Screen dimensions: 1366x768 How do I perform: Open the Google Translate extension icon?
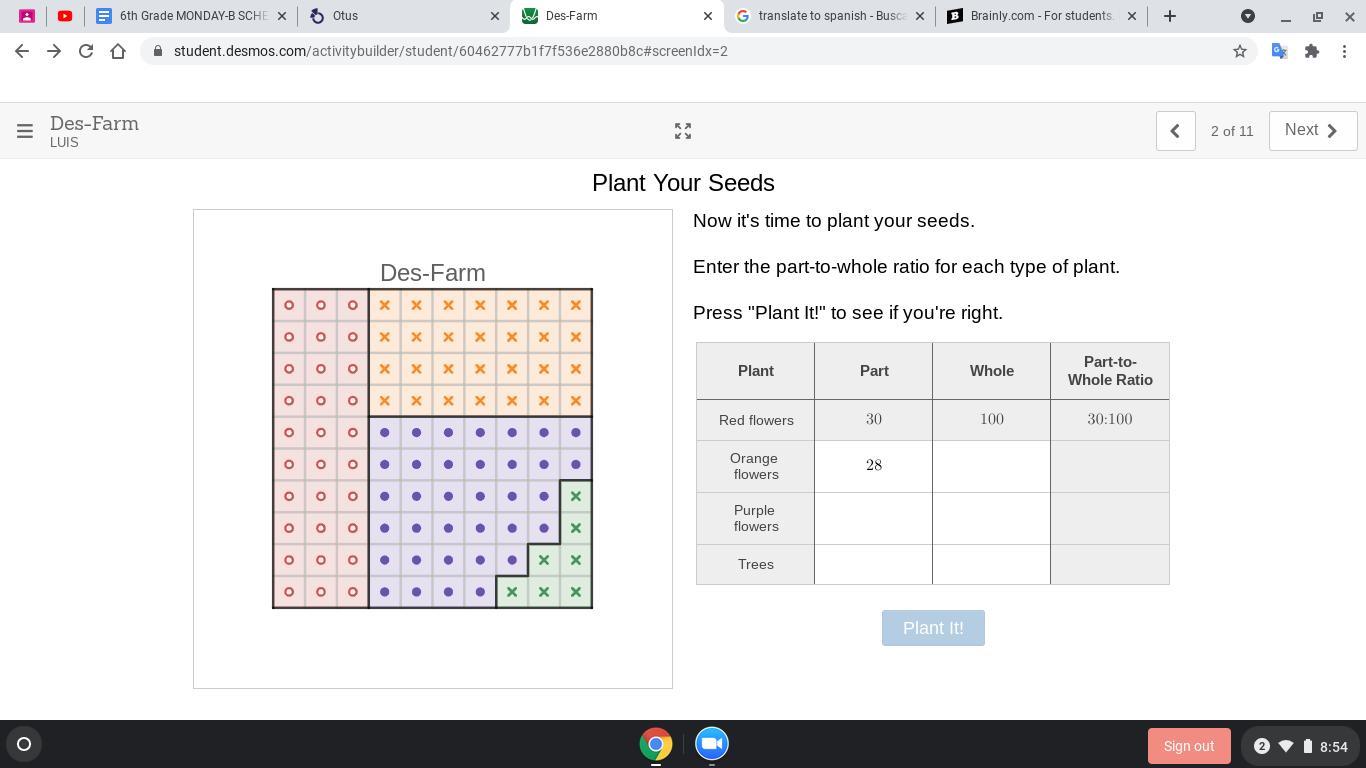tap(1279, 51)
